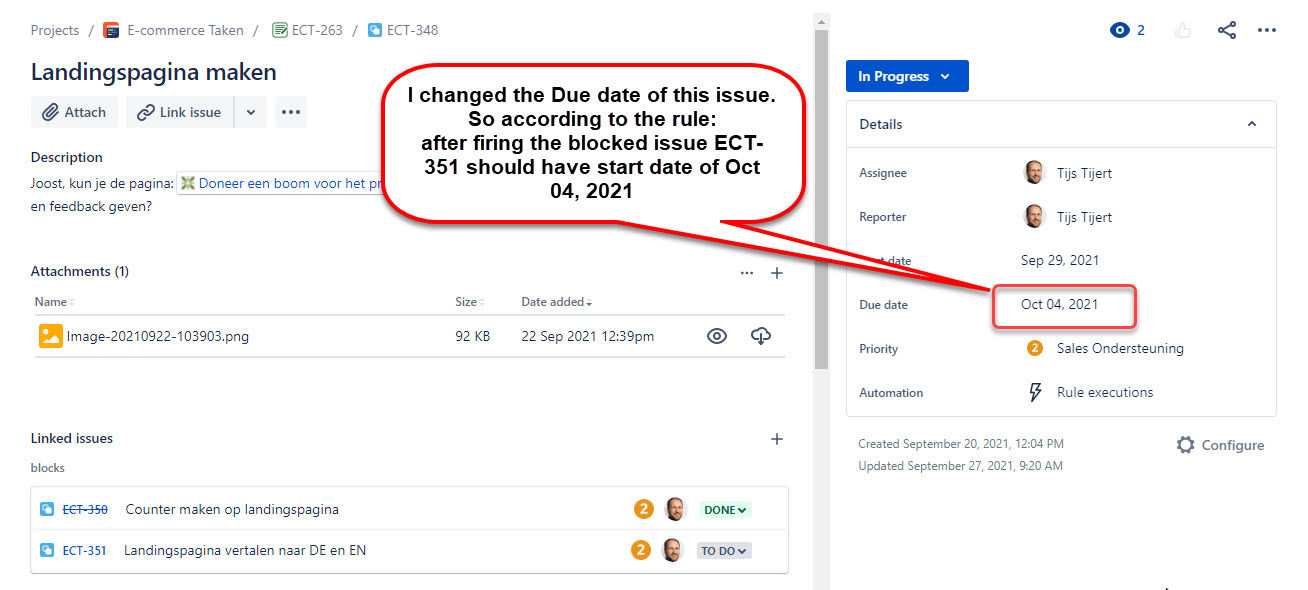Screen dimensions: 1308x590
Task: Click the Link issue button
Action: 180,112
